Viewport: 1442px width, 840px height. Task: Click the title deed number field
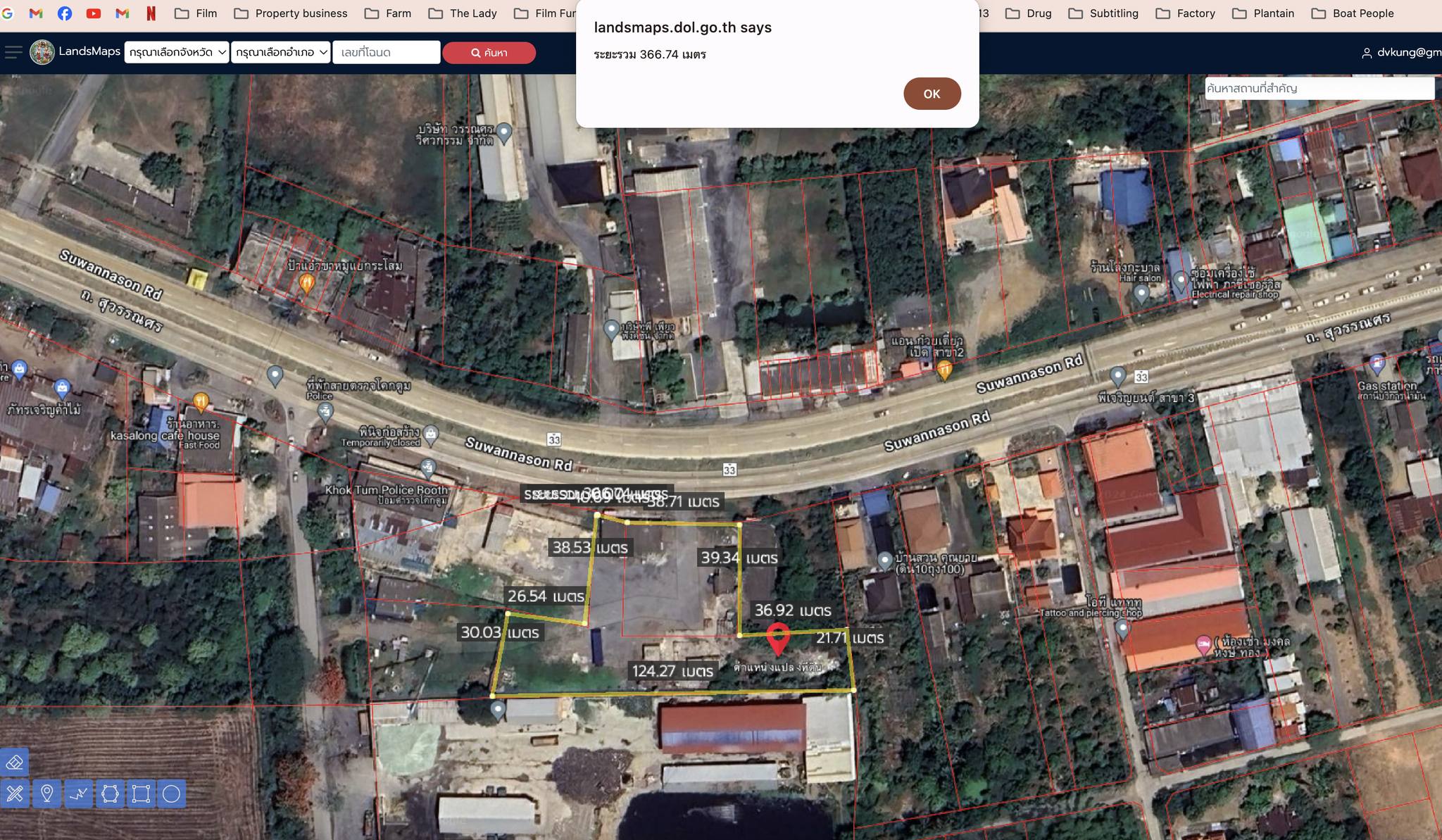point(386,52)
